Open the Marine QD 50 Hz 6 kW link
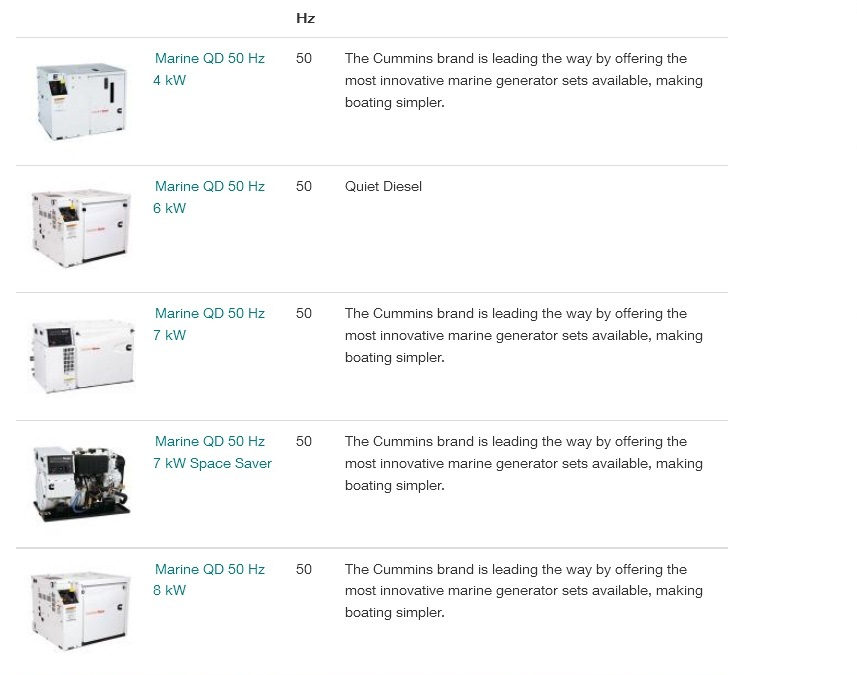 [x=209, y=197]
